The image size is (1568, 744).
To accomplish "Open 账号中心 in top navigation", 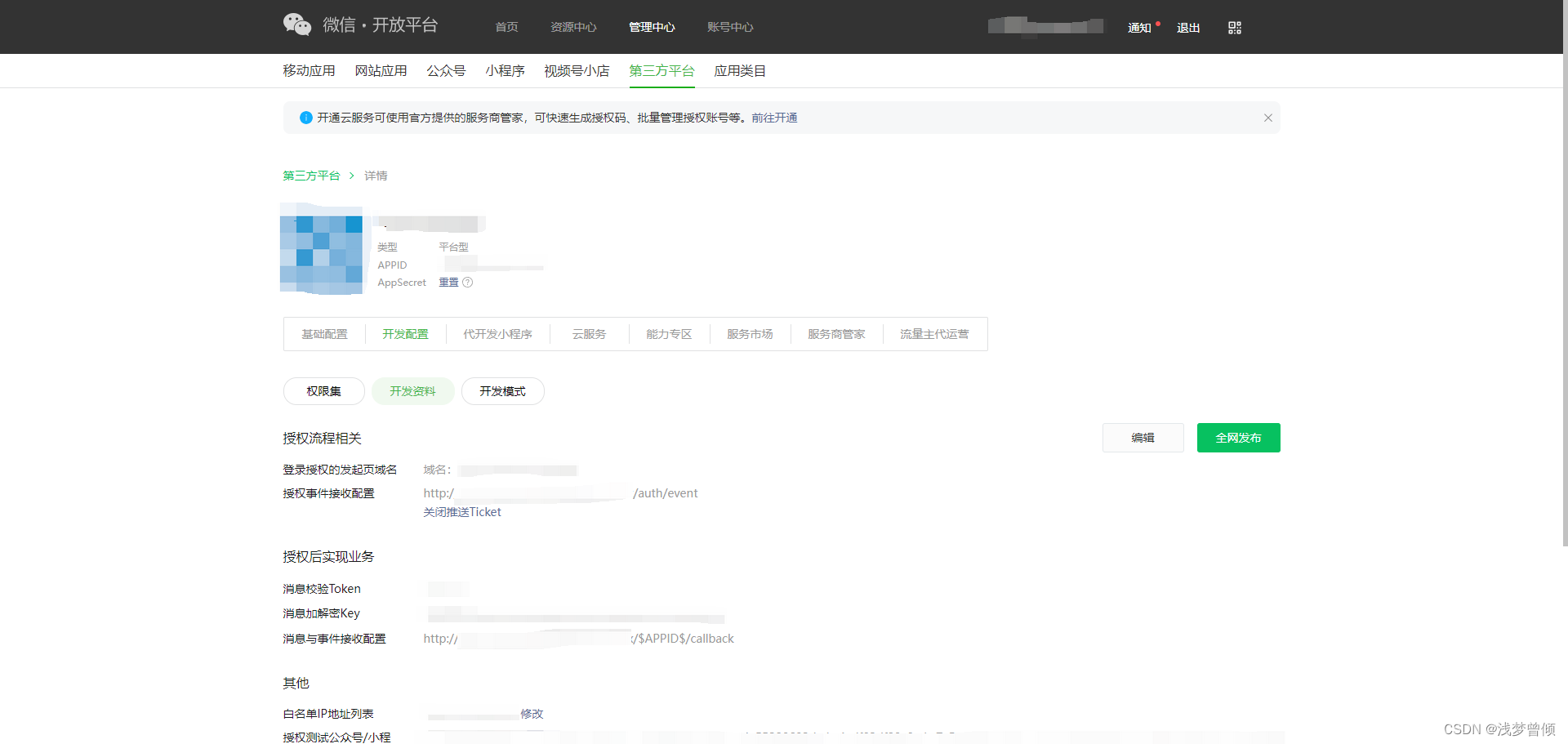I will (x=730, y=27).
